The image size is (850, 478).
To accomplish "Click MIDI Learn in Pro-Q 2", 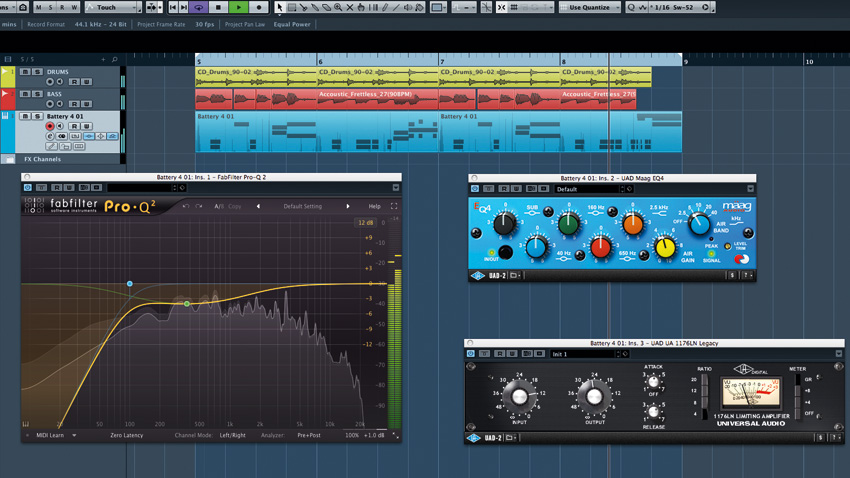I will (x=50, y=435).
